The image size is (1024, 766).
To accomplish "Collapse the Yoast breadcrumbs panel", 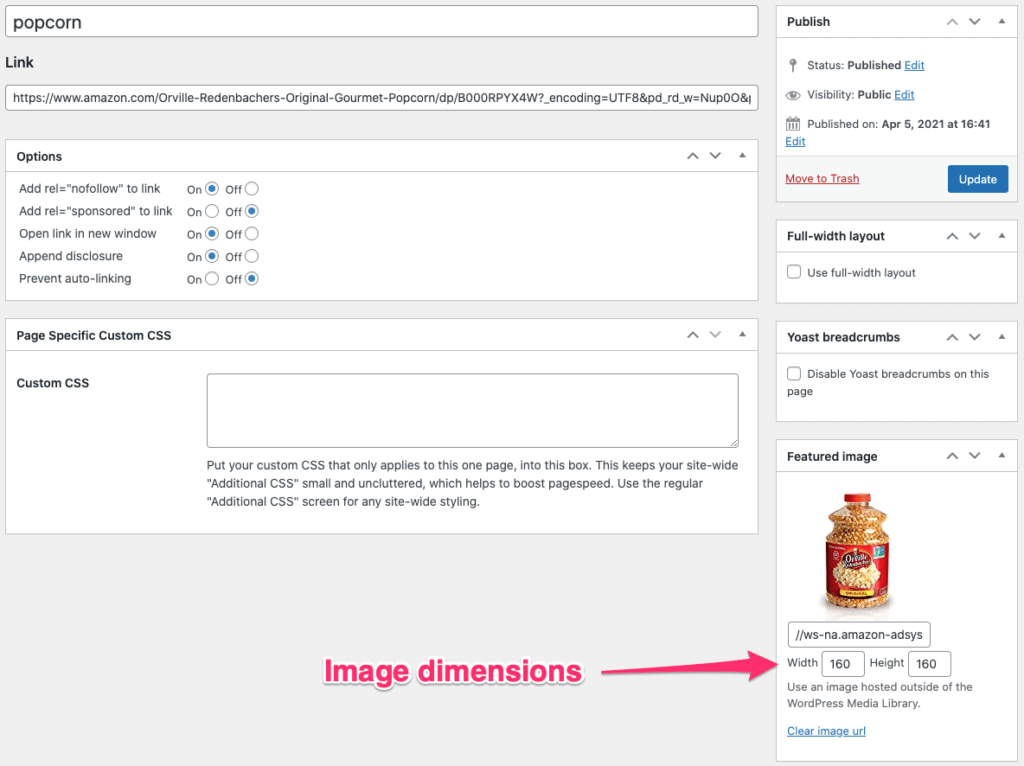I will pos(1002,337).
